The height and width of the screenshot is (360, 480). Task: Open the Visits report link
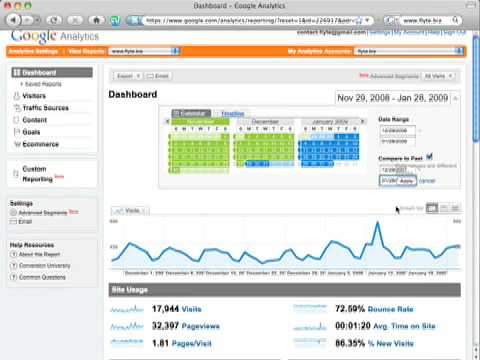click(191, 309)
